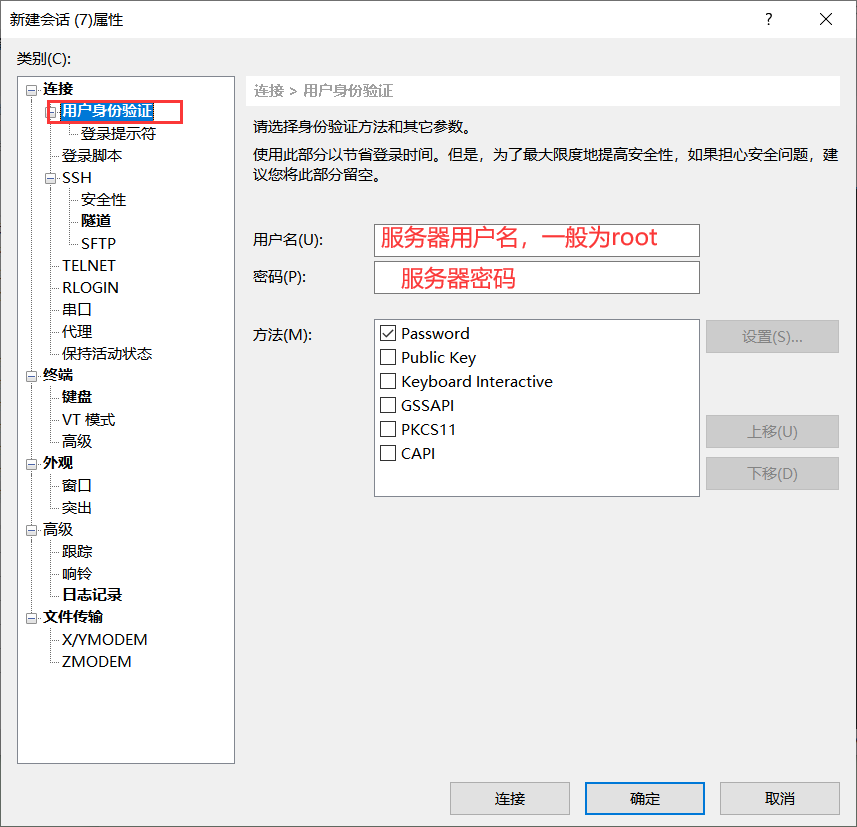Click the 下移(D) move down button
The width and height of the screenshot is (857, 827).
click(772, 473)
